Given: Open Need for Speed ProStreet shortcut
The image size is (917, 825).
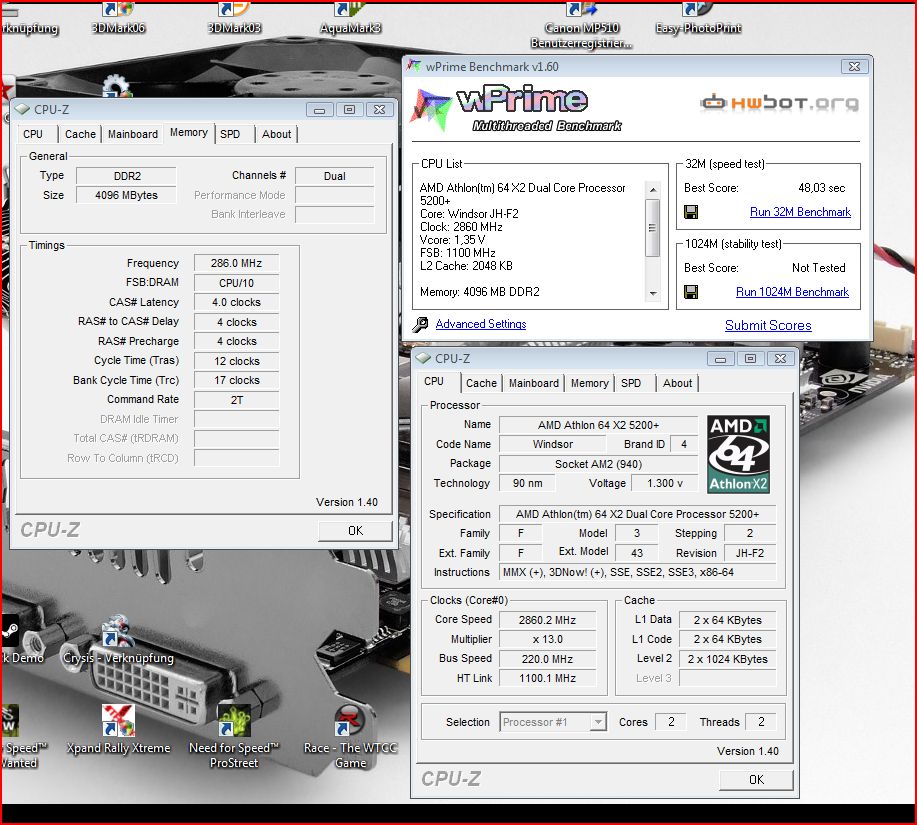Looking at the screenshot, I should [x=234, y=737].
